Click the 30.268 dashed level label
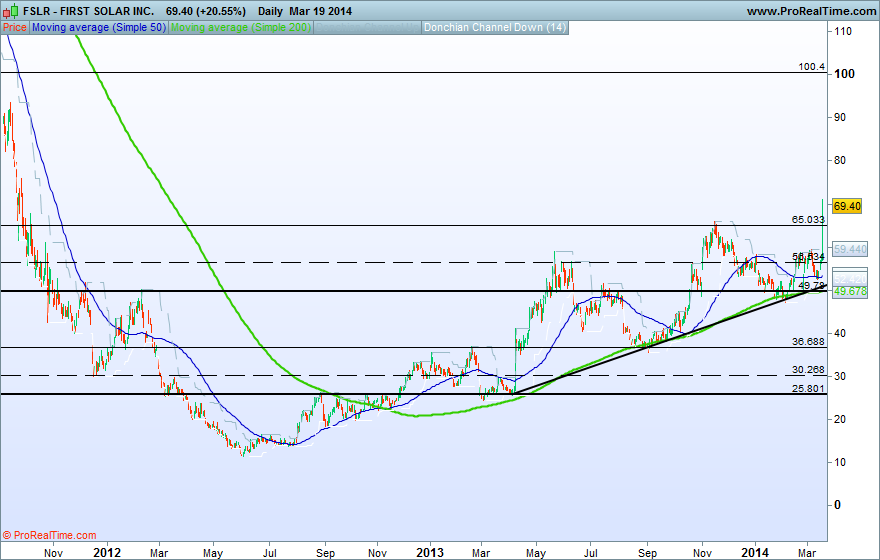880x560 pixels. (808, 369)
